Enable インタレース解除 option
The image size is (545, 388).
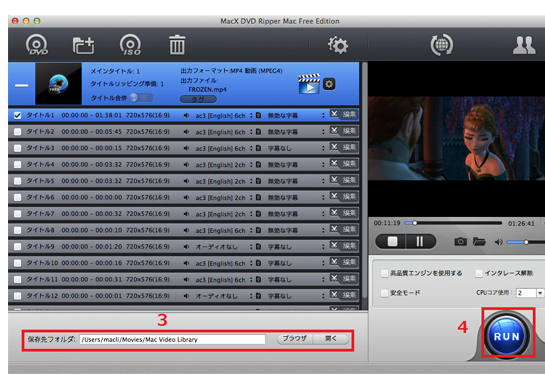click(479, 274)
